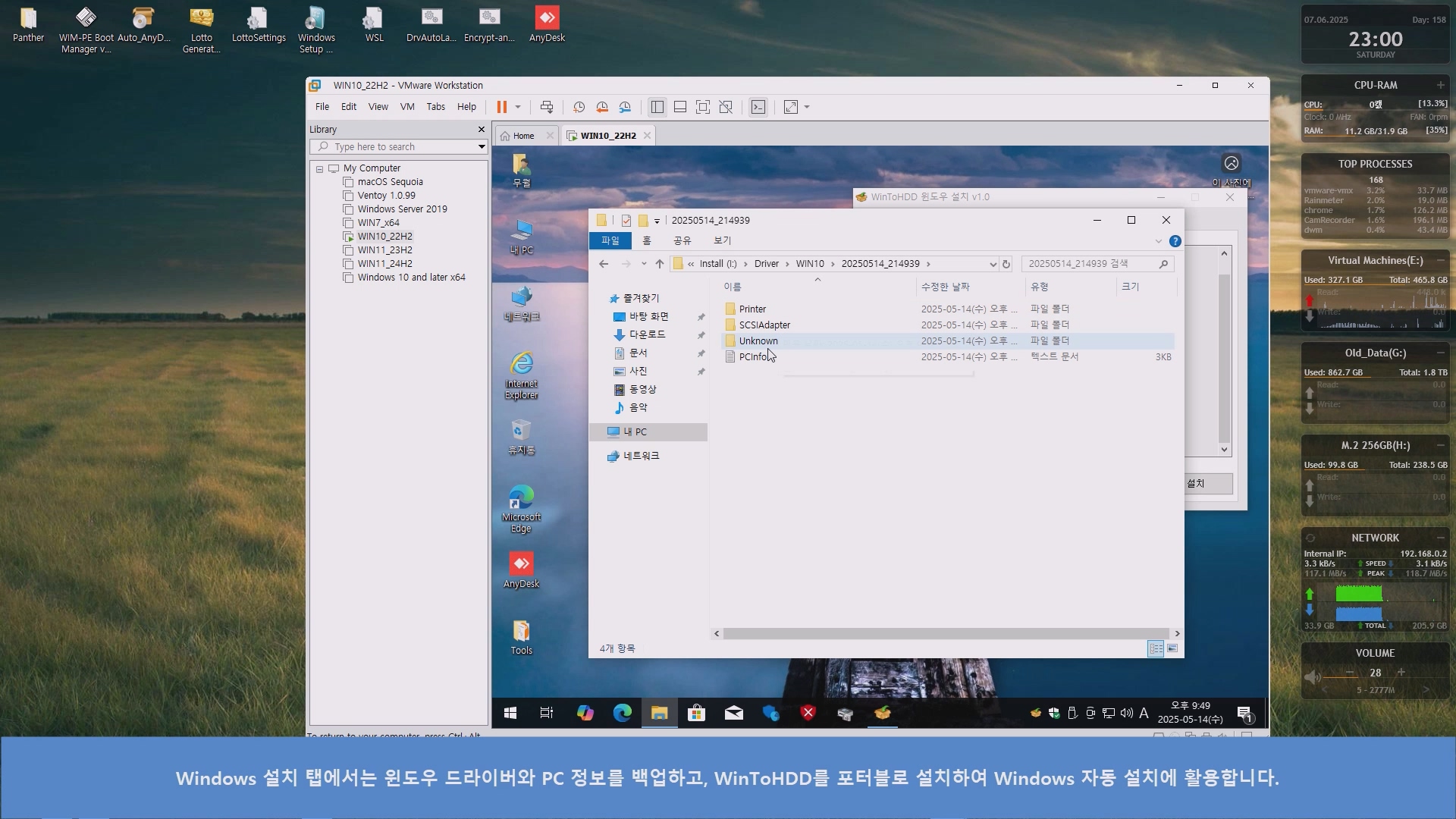Click the 설치 button in WinToHDD
Screen dimensions: 1456x819
(x=1209, y=484)
